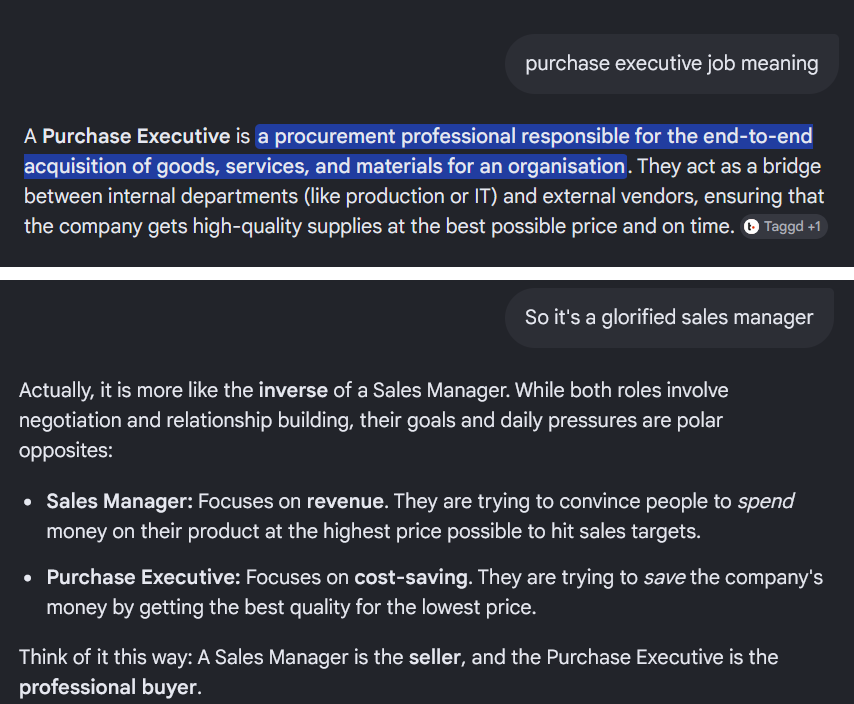The height and width of the screenshot is (704, 854).
Task: Select the "So it's a glorified sales manager" bubble
Action: [x=669, y=317]
